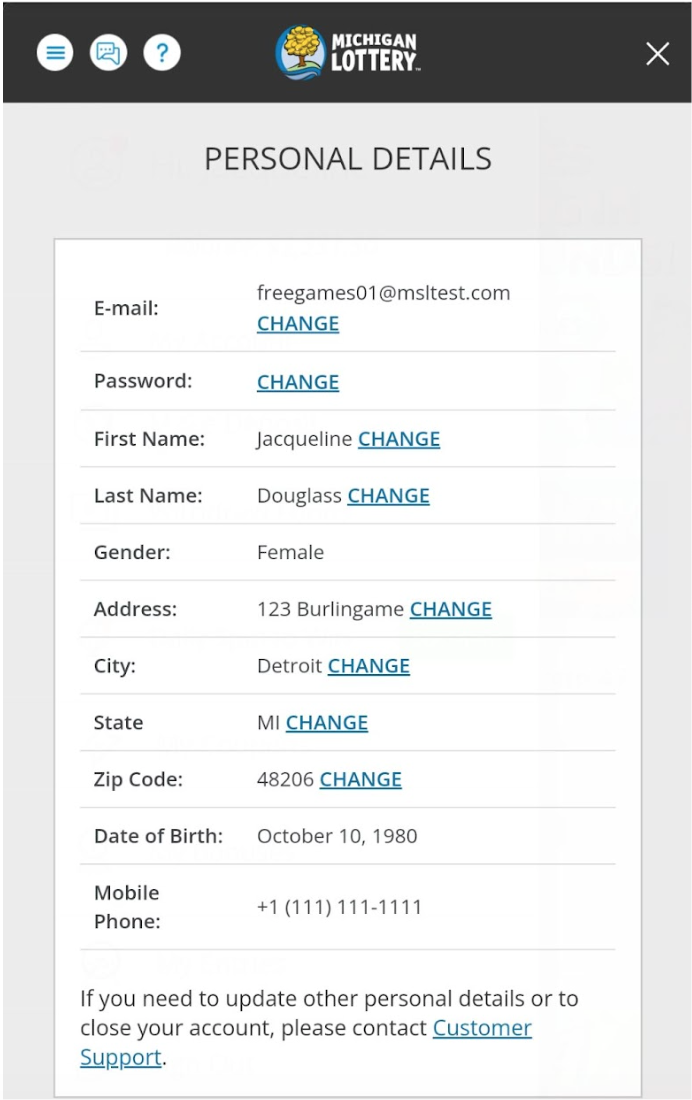This screenshot has width=692, height=1100.
Task: Change the zip code 48206
Action: [360, 778]
